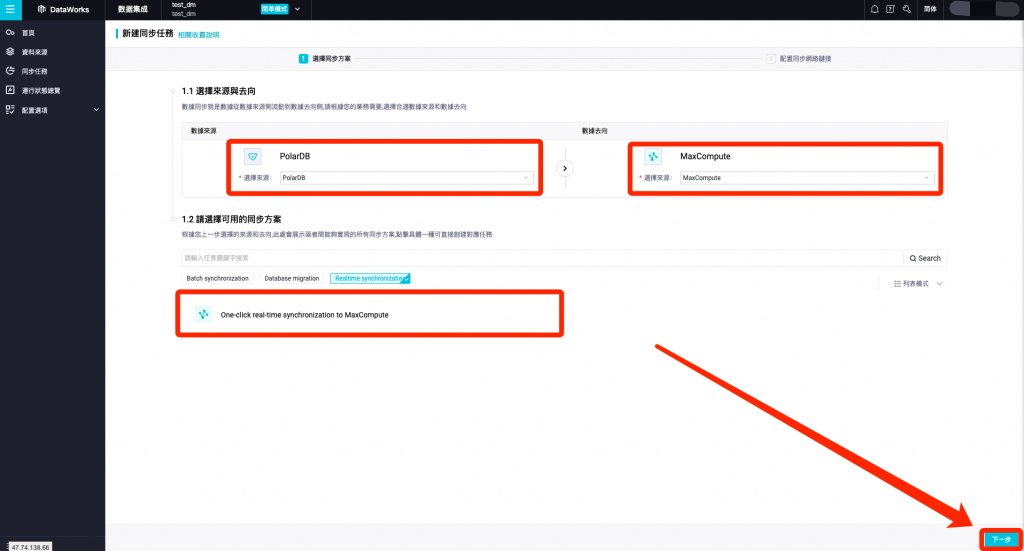This screenshot has width=1024, height=551.
Task: Click the MaxCompute destination icon
Action: tap(652, 156)
